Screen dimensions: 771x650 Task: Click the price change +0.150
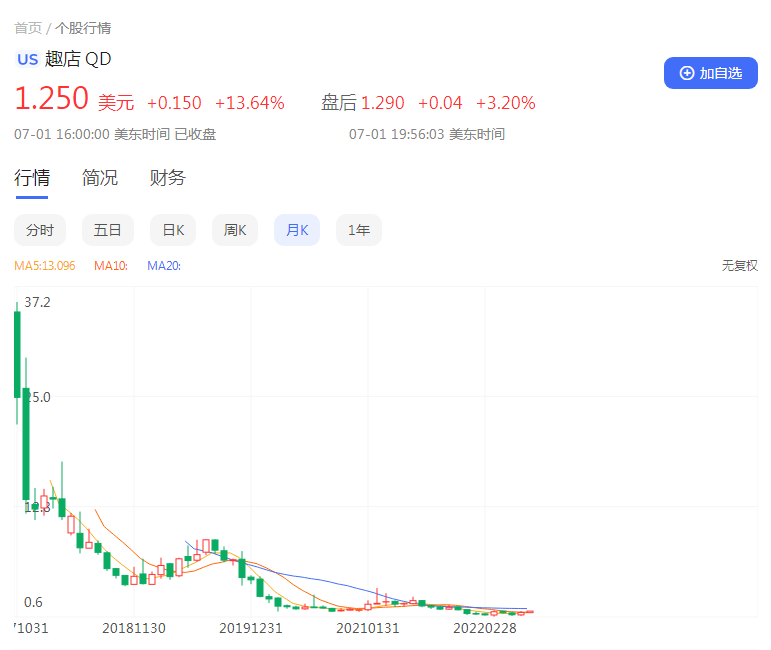click(174, 103)
